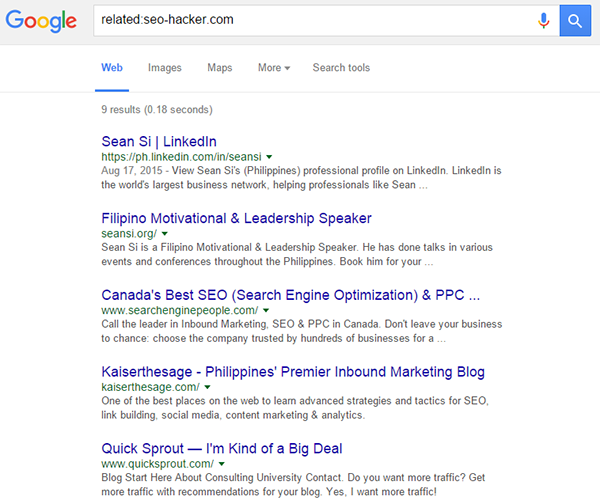600x504 pixels.
Task: Switch to the Images tab
Action: [x=165, y=68]
